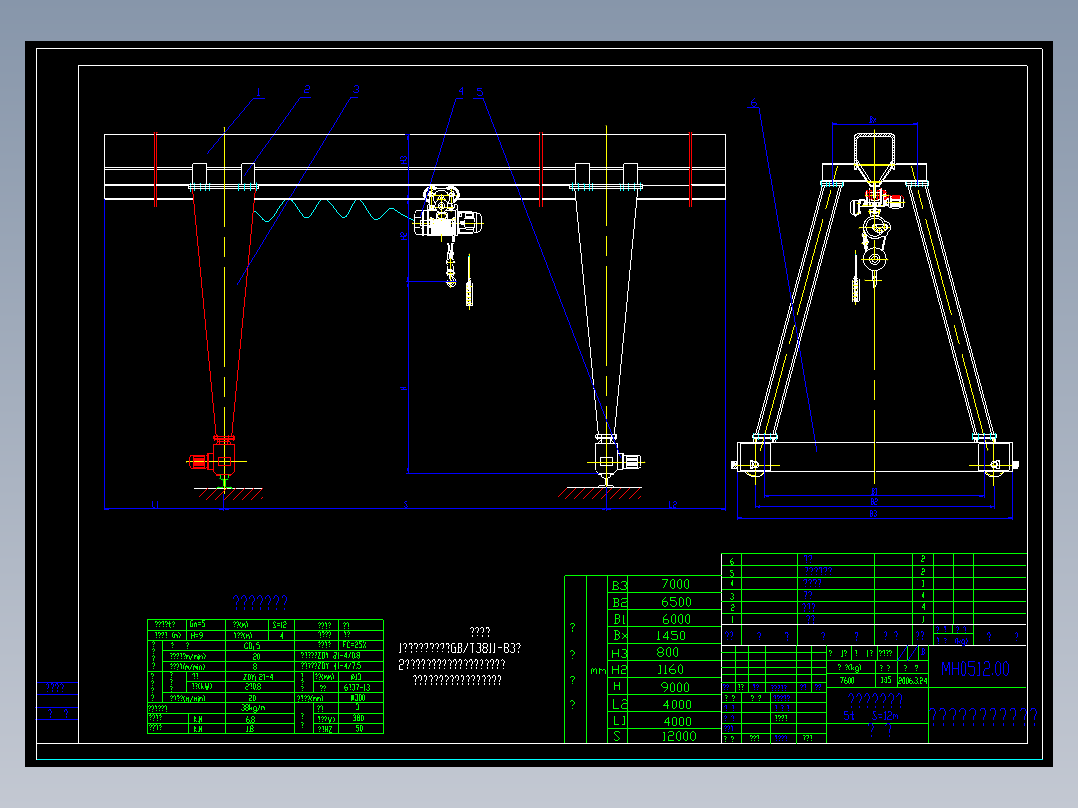Image resolution: width=1078 pixels, height=808 pixels.
Task: Click the S=12 cell in spec table
Action: pyautogui.click(x=280, y=624)
